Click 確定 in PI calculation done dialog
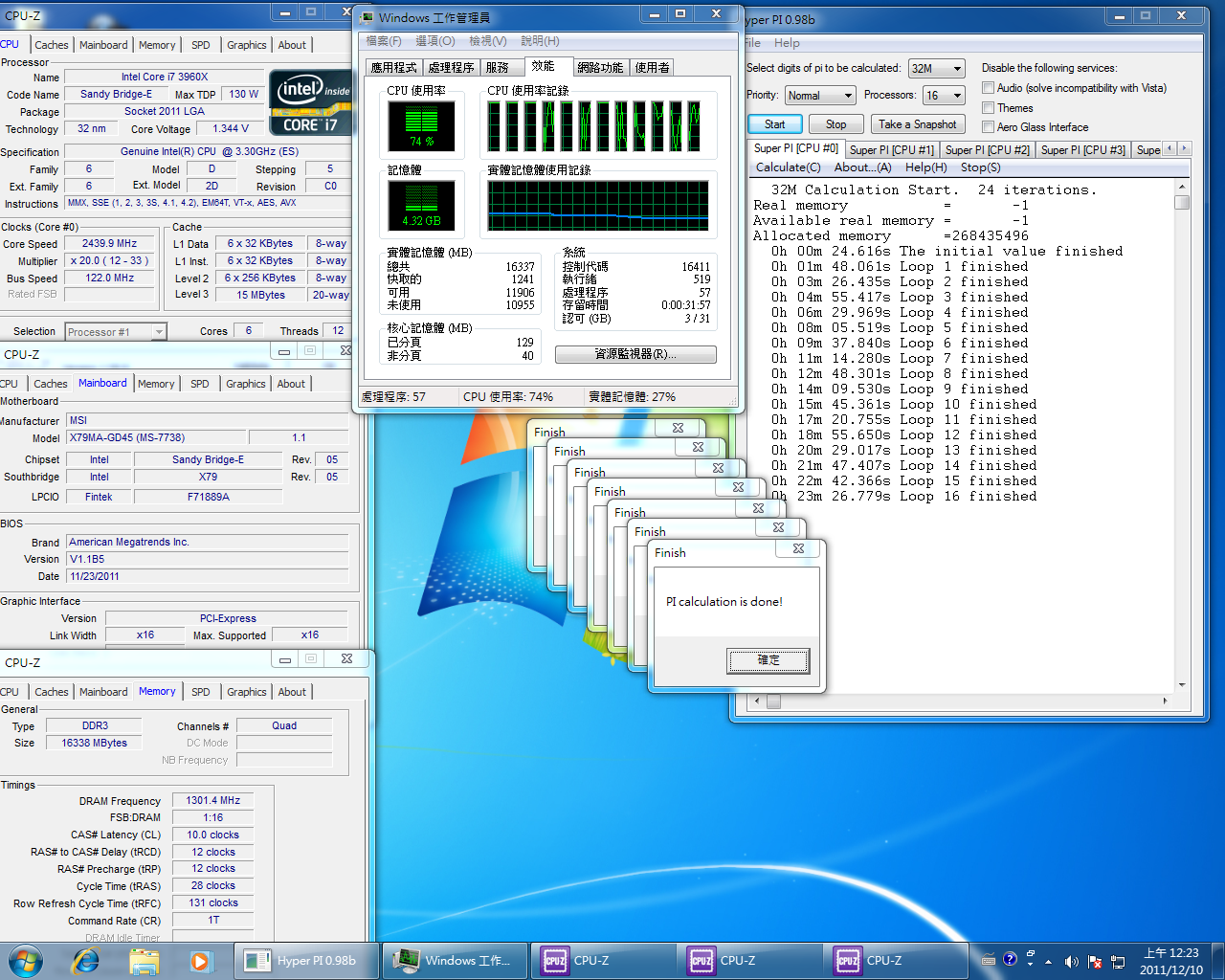 pos(768,660)
